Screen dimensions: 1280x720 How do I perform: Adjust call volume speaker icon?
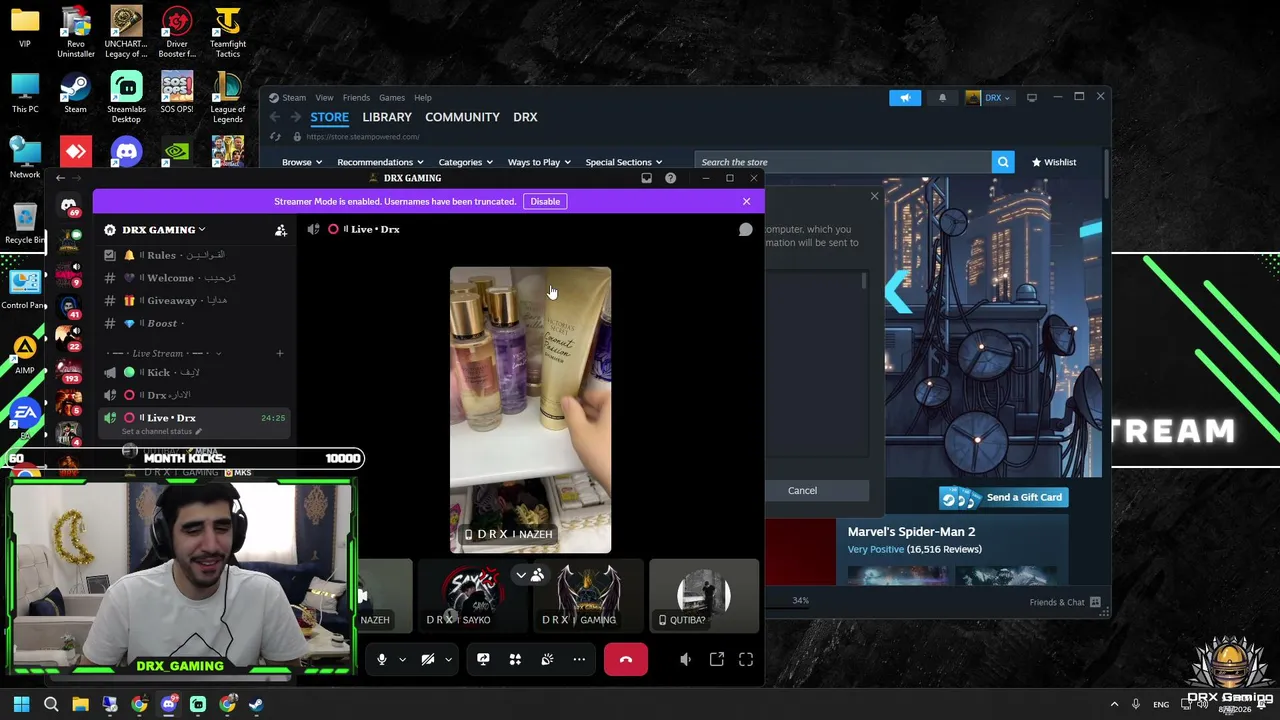click(x=685, y=660)
